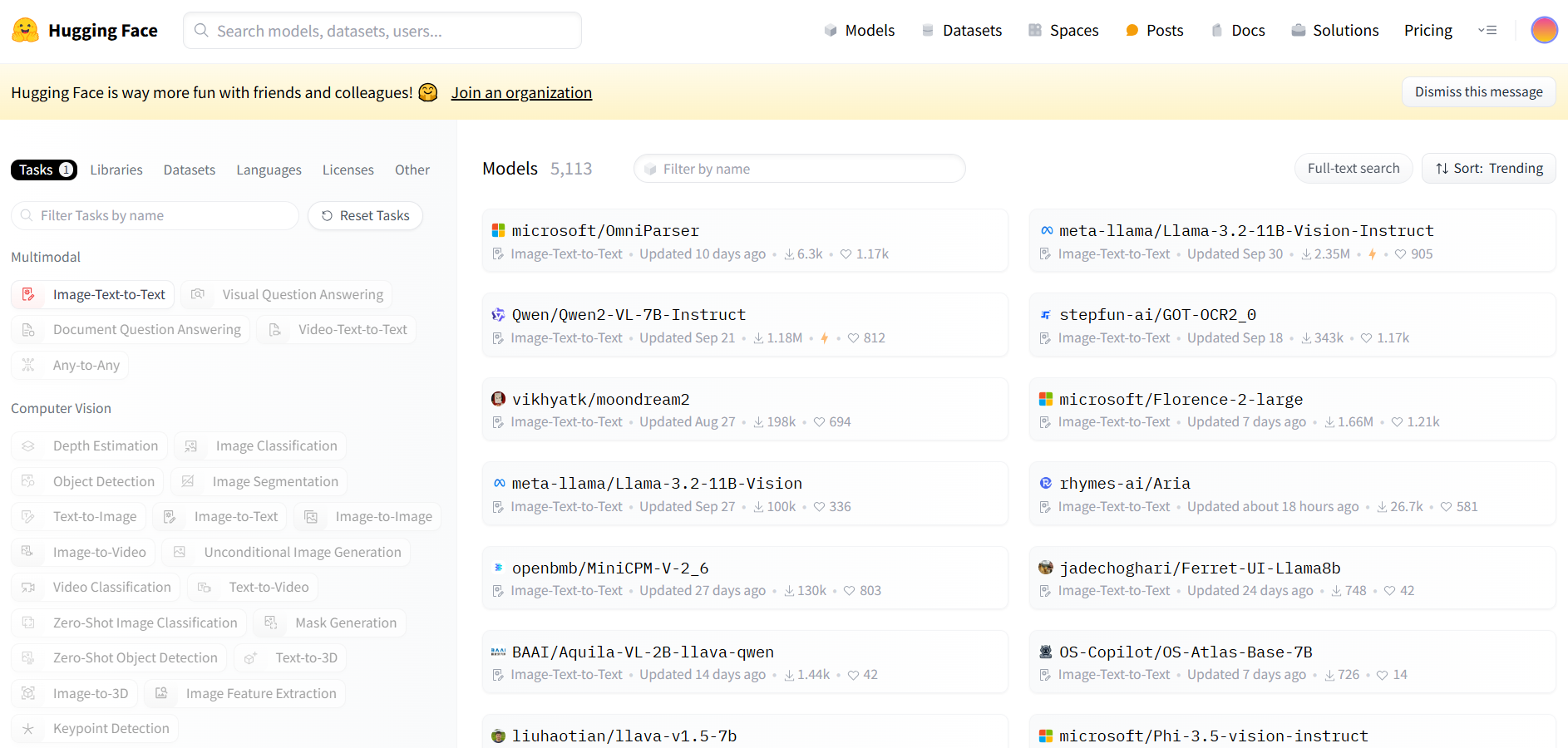Open Pricing in the top navigation

(1428, 31)
